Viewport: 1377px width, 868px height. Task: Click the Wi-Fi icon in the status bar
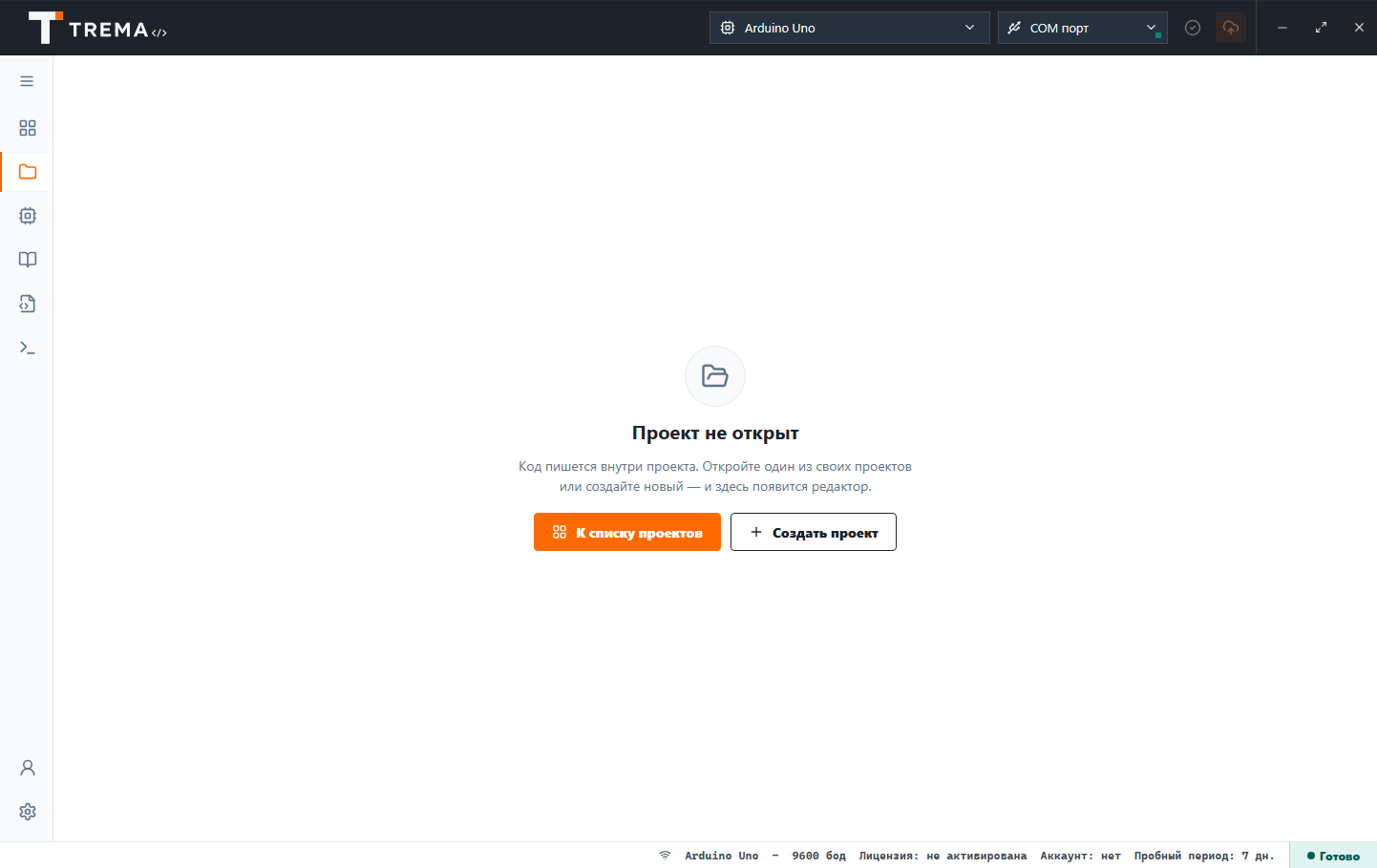(x=665, y=856)
